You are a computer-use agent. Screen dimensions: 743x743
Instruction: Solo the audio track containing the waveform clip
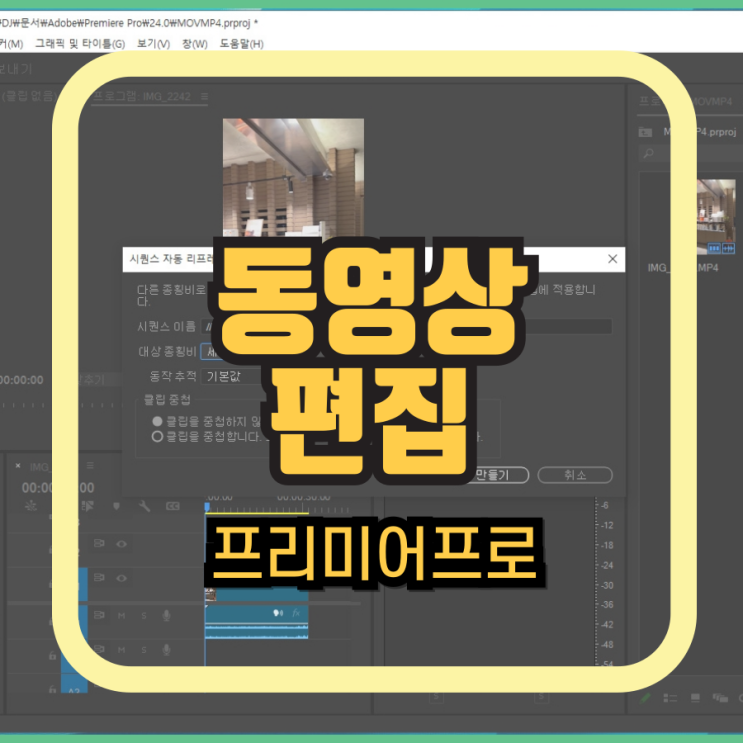point(144,616)
